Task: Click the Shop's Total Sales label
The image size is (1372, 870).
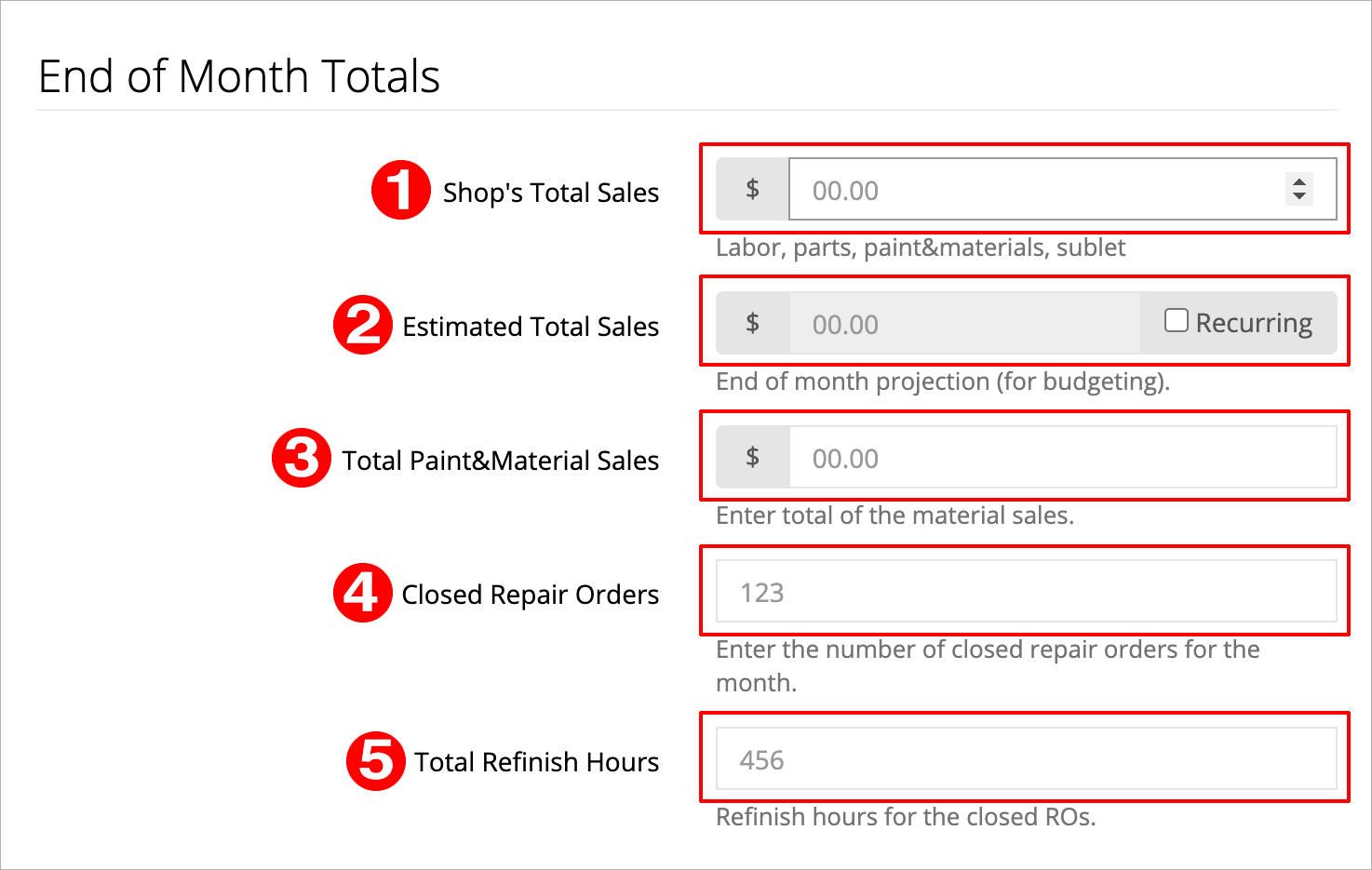Action: click(x=551, y=192)
